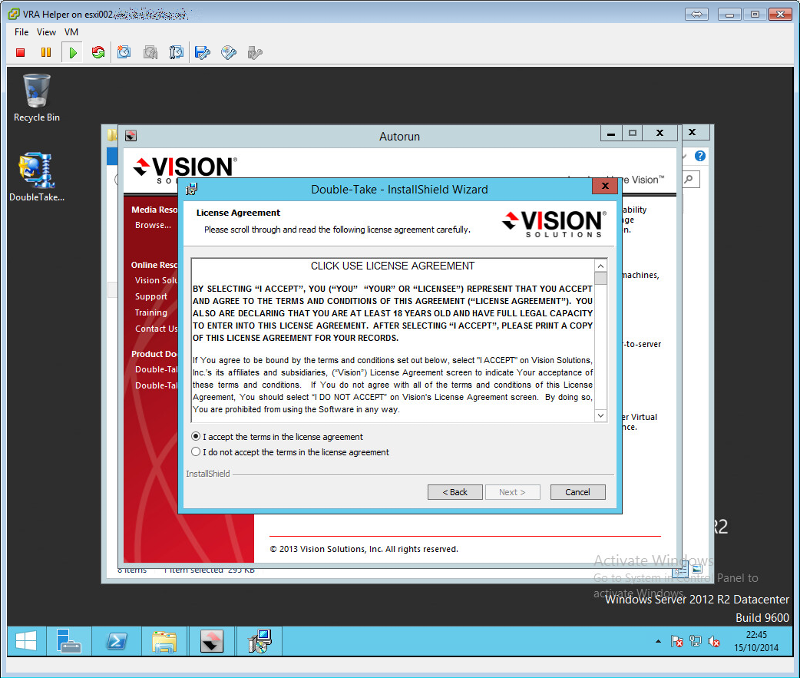Click the VMware console full-screen arrows button
The image size is (800, 678).
click(x=696, y=14)
